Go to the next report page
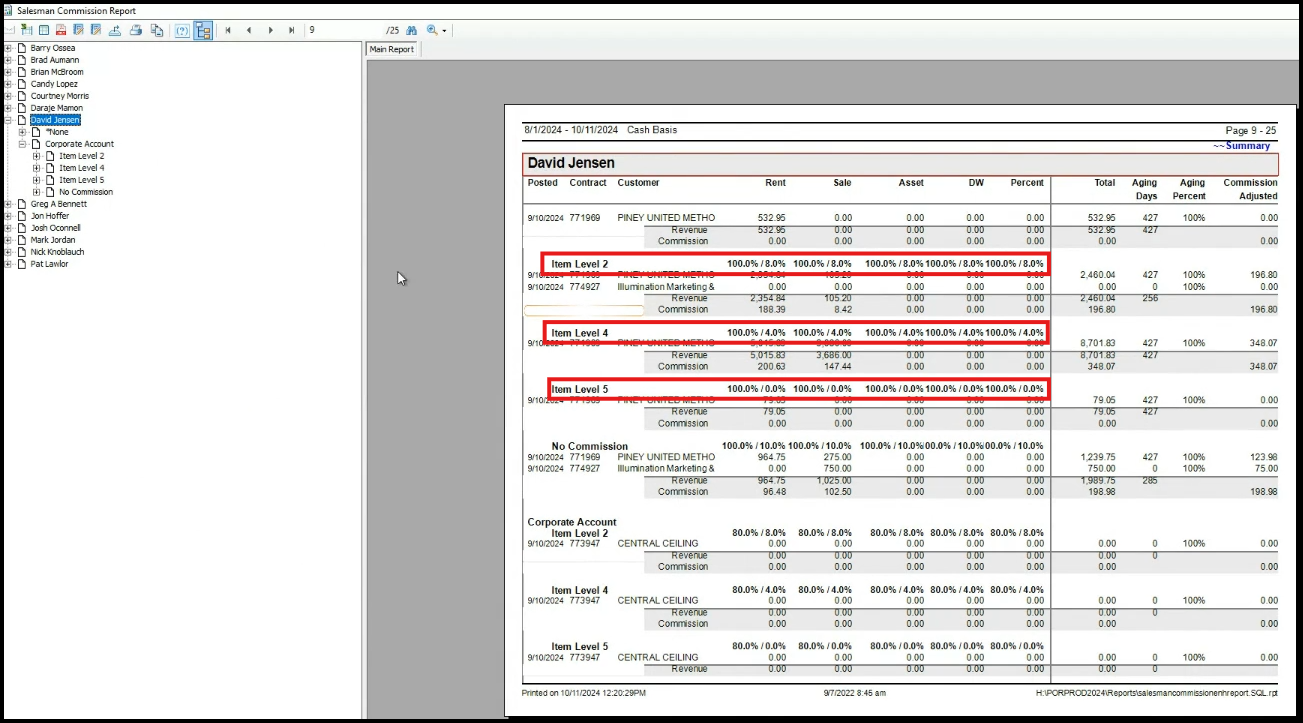The height and width of the screenshot is (723, 1303). click(x=270, y=30)
